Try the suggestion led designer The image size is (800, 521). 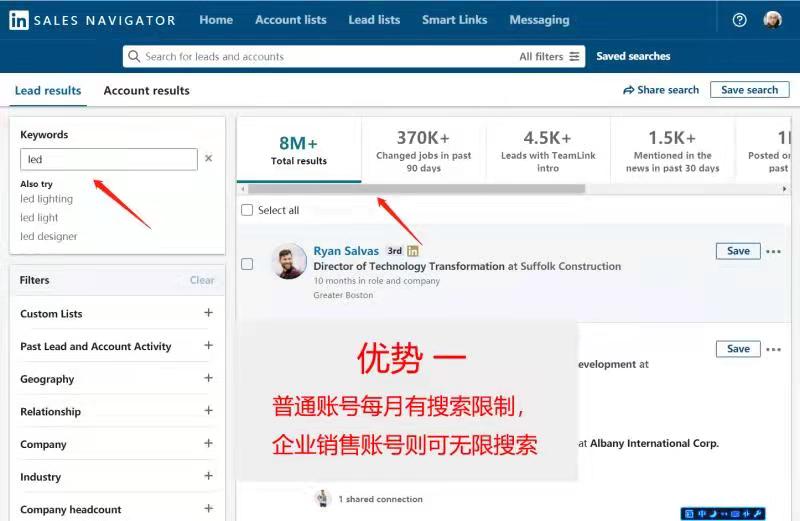tap(48, 236)
